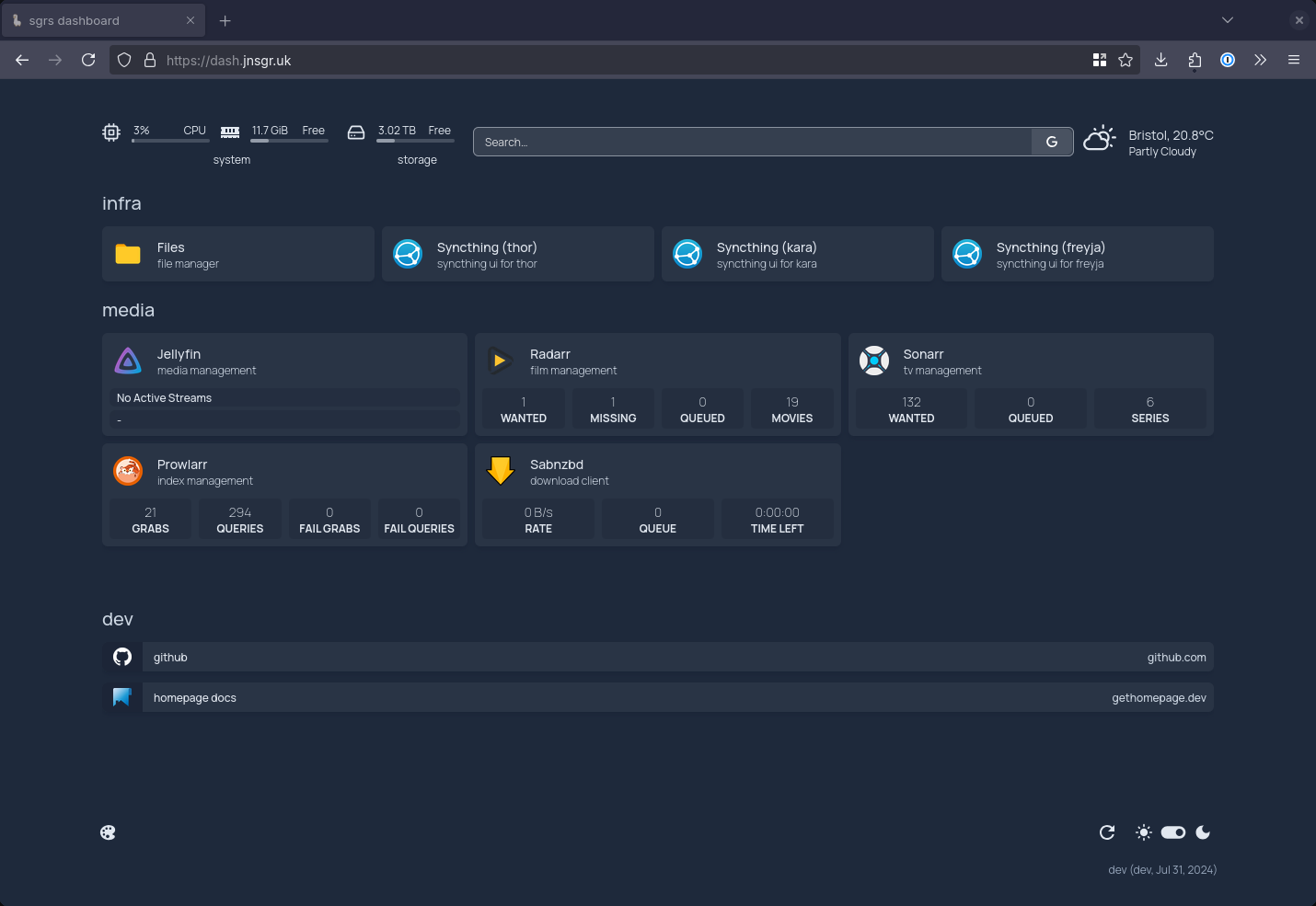
Task: Open Files via the folder icon
Action: click(x=128, y=254)
